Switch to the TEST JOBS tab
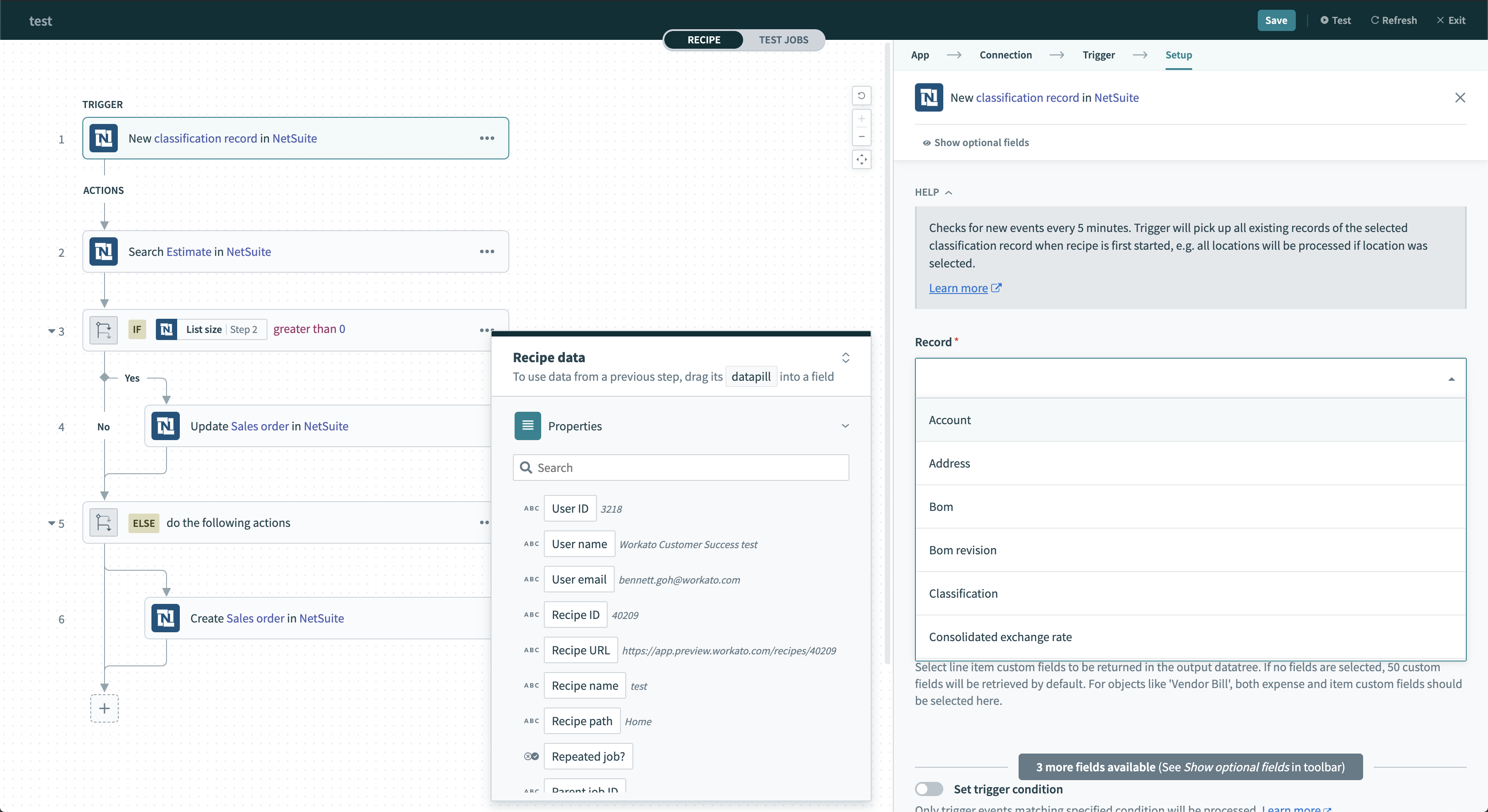 point(783,40)
